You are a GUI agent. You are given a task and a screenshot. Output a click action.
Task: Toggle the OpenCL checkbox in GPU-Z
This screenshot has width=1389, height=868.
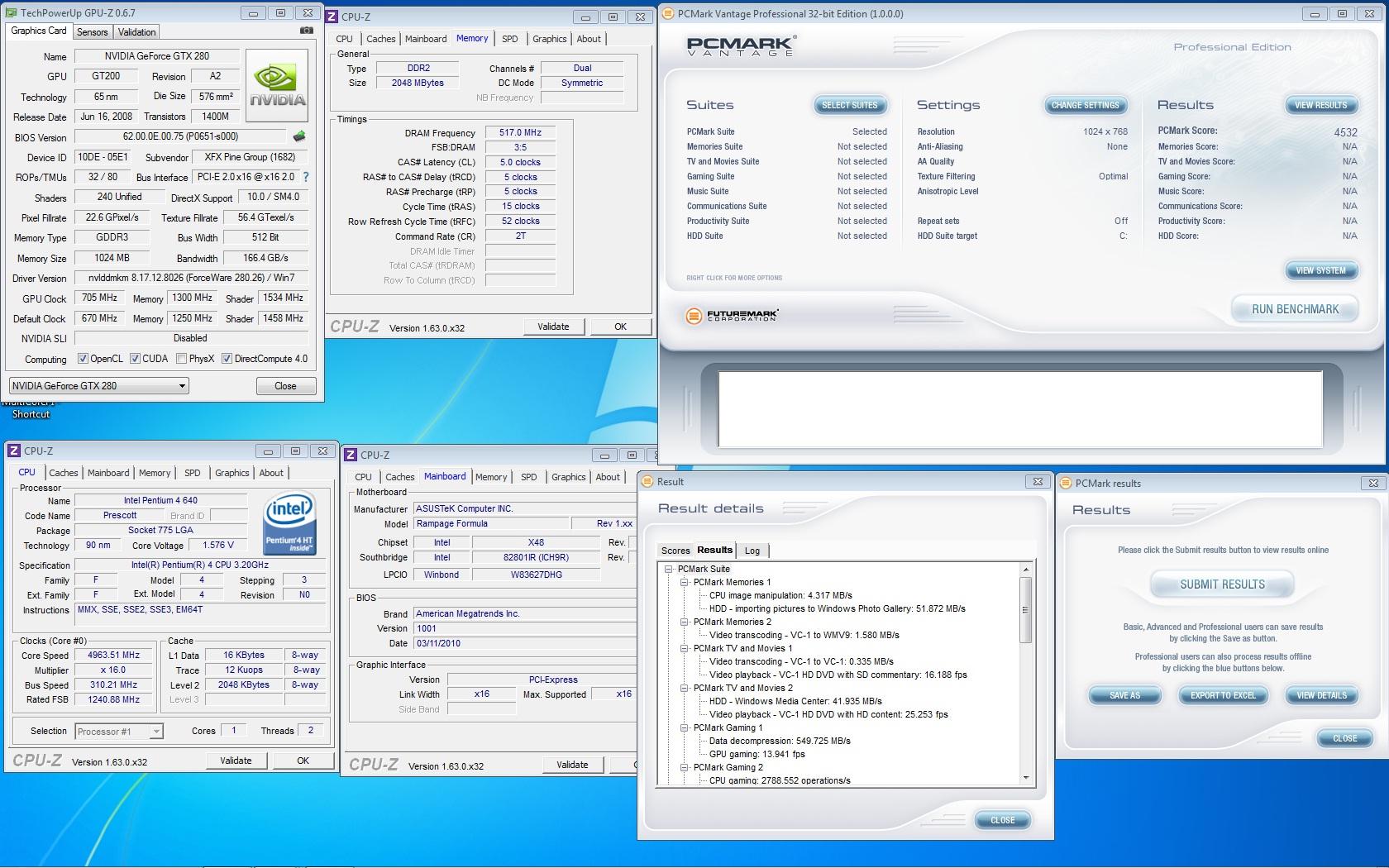pos(83,359)
